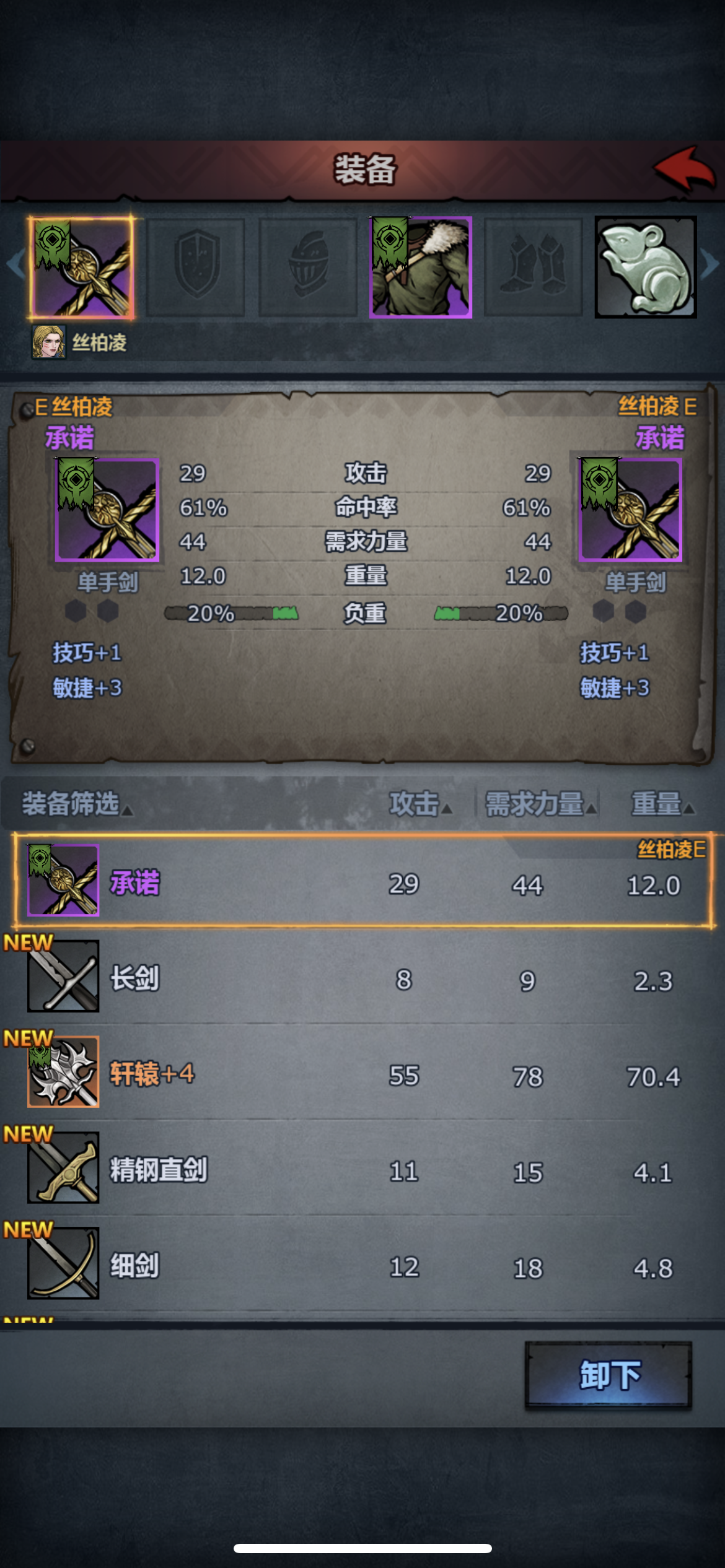This screenshot has width=725, height=1568.
Task: Sort list by 攻击 column
Action: pyautogui.click(x=420, y=804)
